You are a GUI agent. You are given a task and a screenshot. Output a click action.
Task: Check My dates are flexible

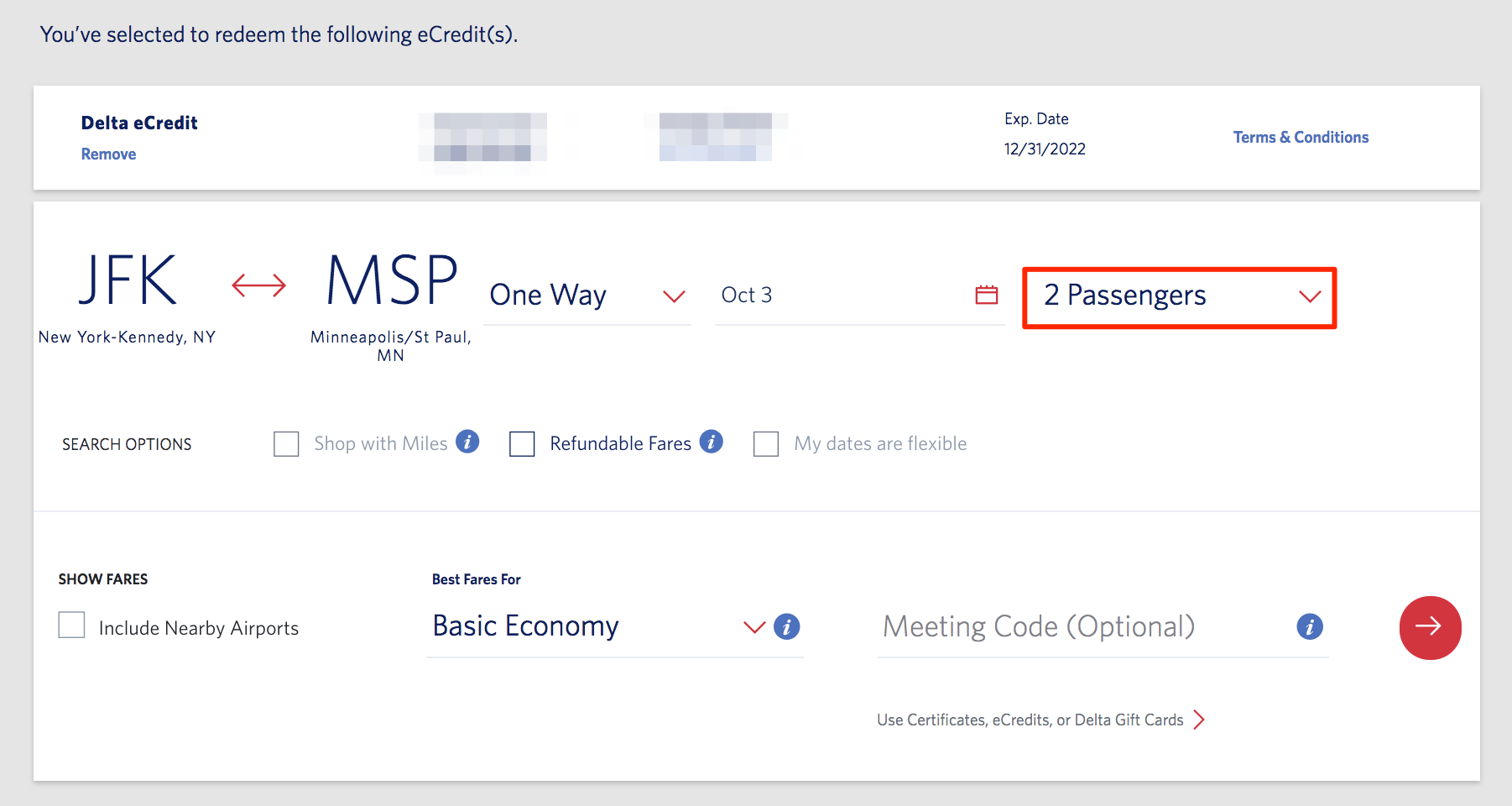pos(766,443)
